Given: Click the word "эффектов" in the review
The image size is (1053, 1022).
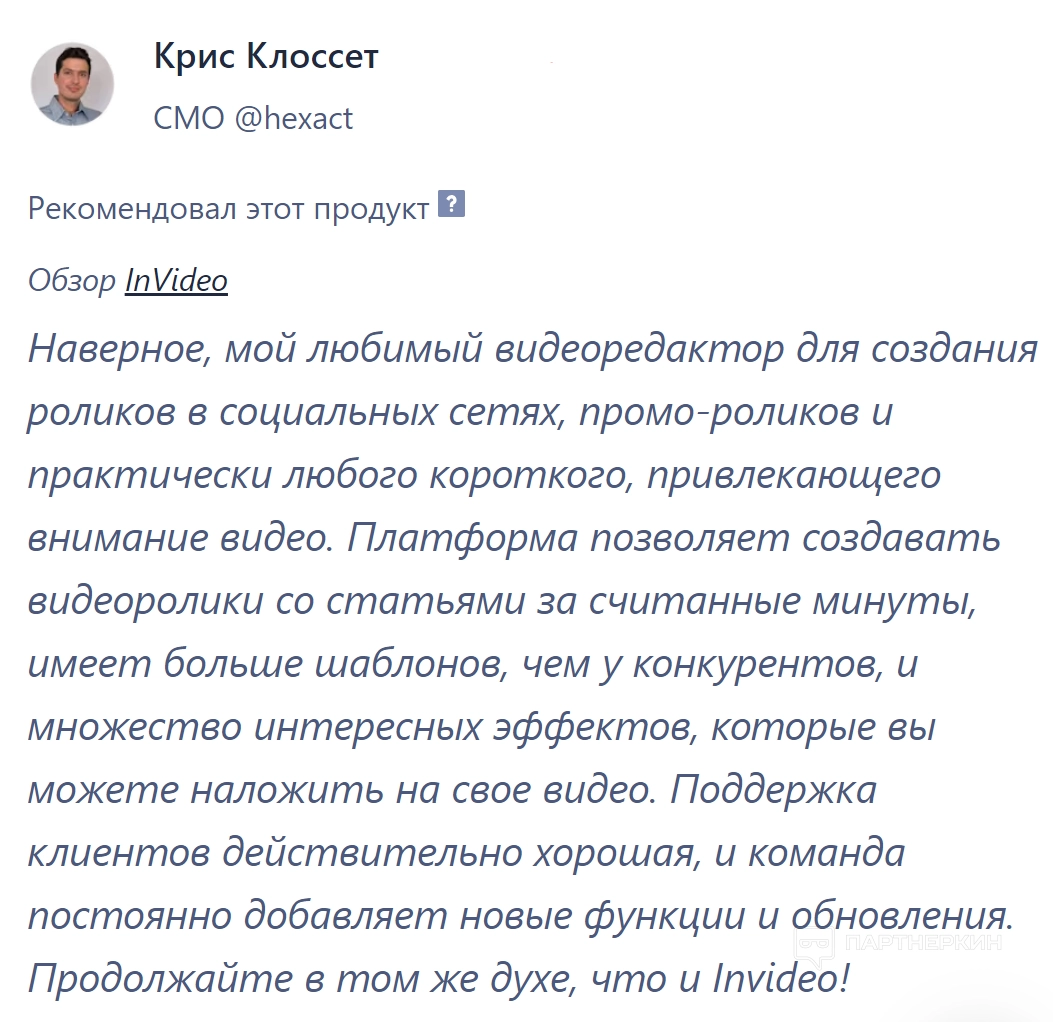Looking at the screenshot, I should click(x=588, y=727).
